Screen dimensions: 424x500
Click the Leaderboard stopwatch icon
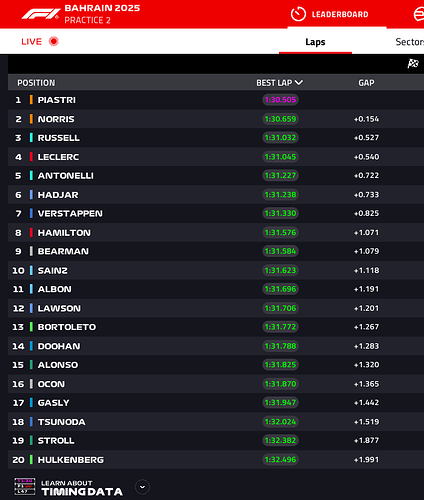click(x=298, y=14)
